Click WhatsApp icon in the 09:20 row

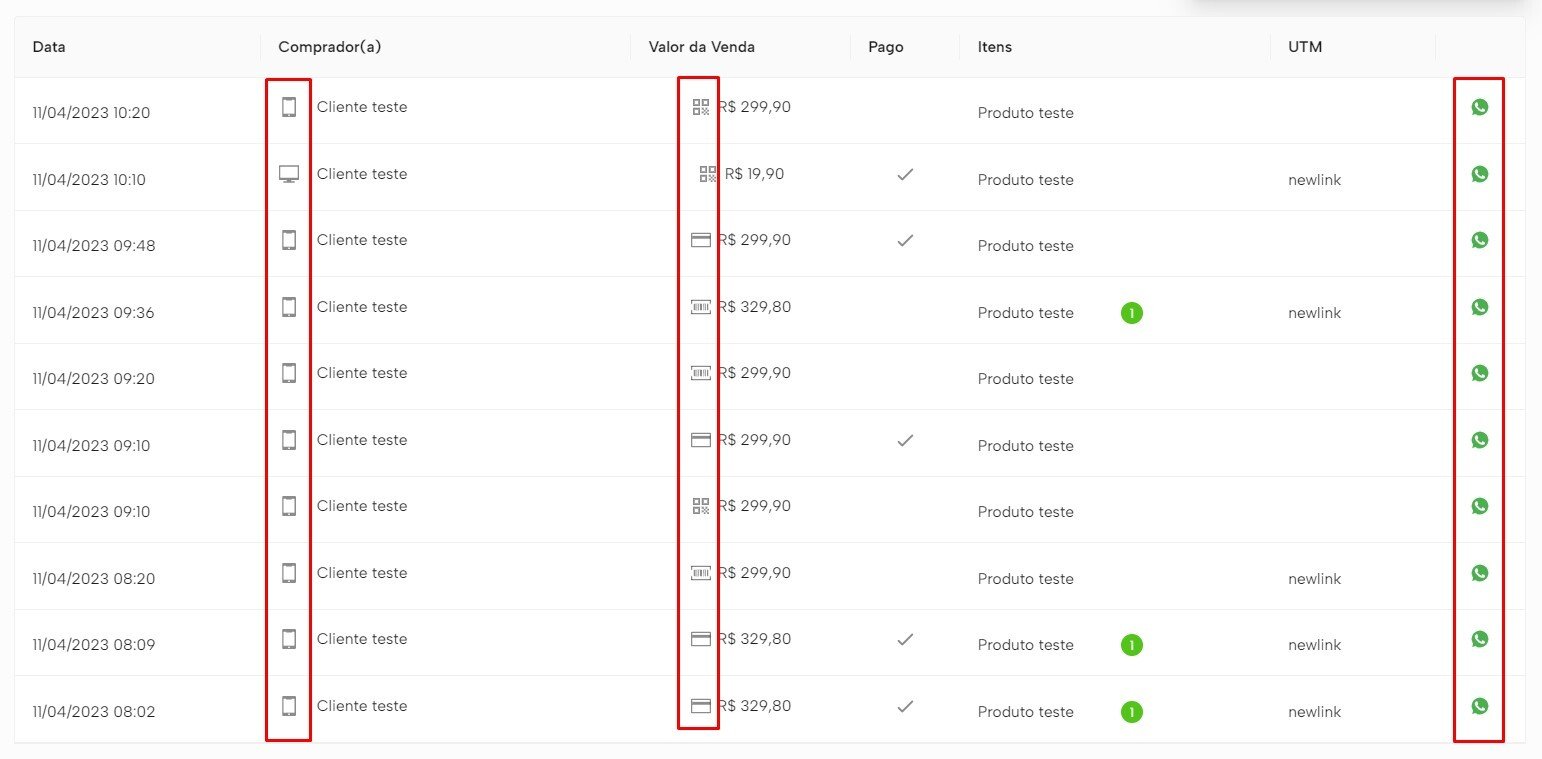click(1479, 373)
